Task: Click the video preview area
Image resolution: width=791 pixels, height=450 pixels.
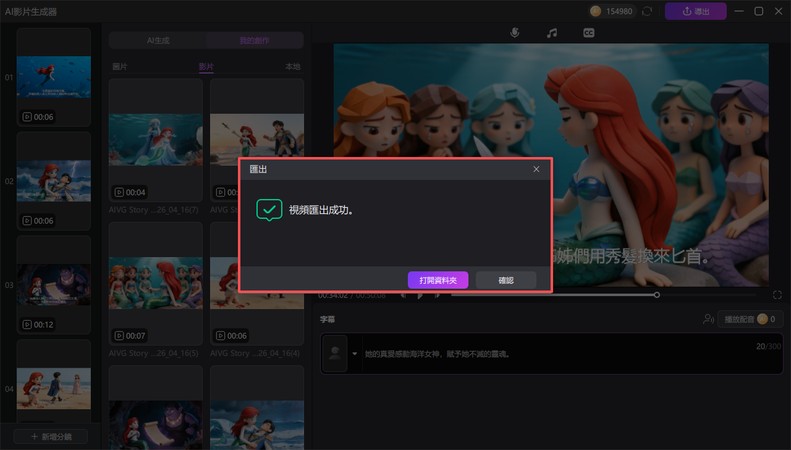Action: 551,165
